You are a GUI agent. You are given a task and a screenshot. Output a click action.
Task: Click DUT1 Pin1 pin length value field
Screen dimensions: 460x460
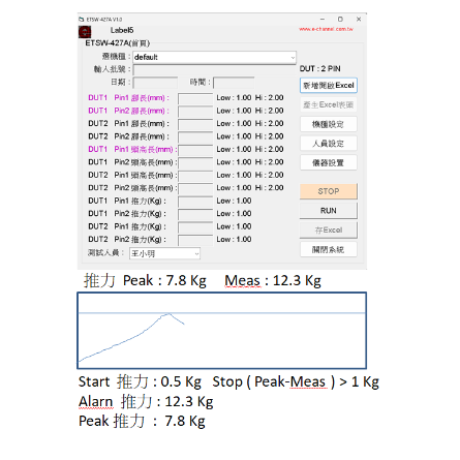tap(195, 98)
